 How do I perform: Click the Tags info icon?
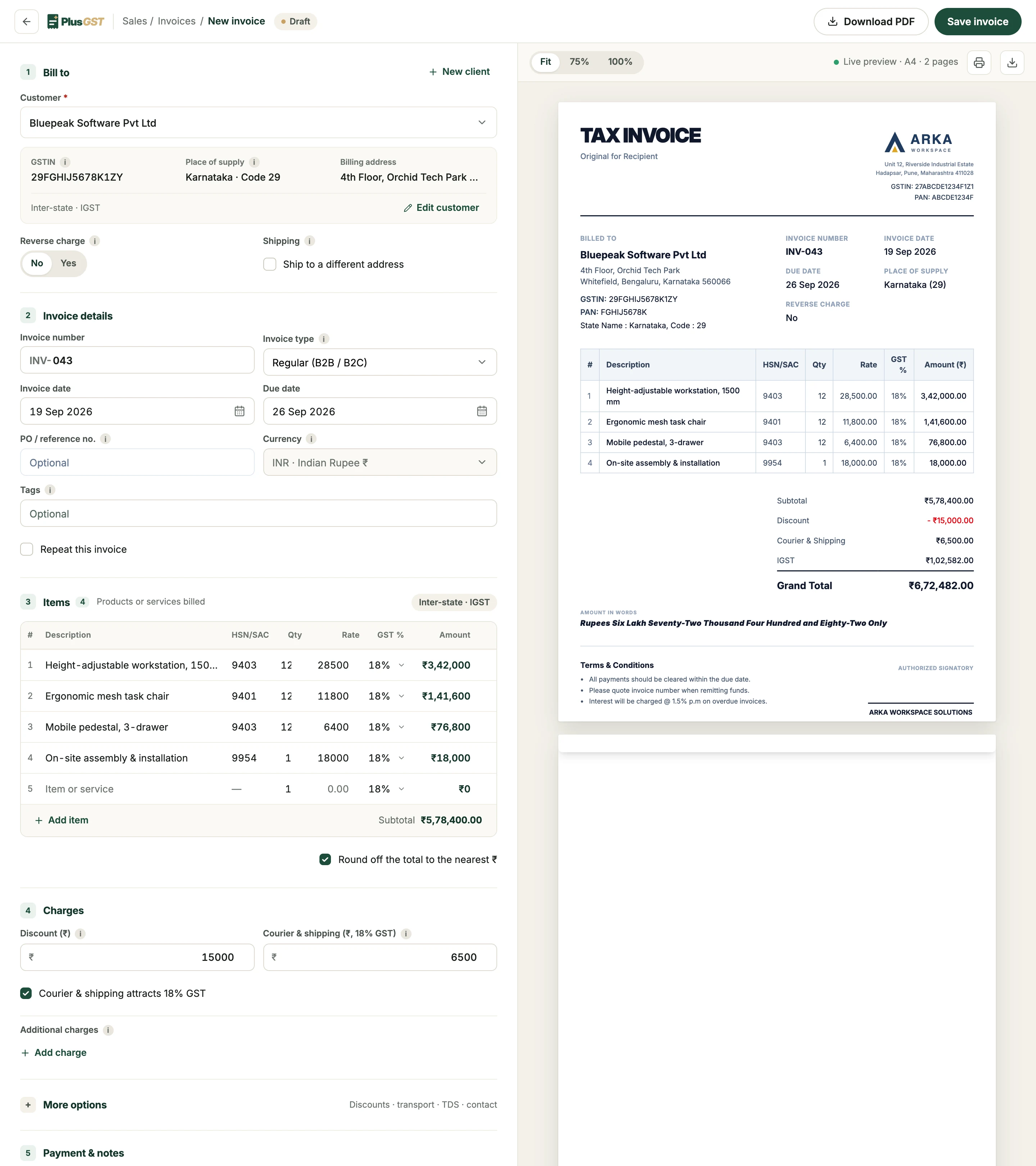(50, 490)
